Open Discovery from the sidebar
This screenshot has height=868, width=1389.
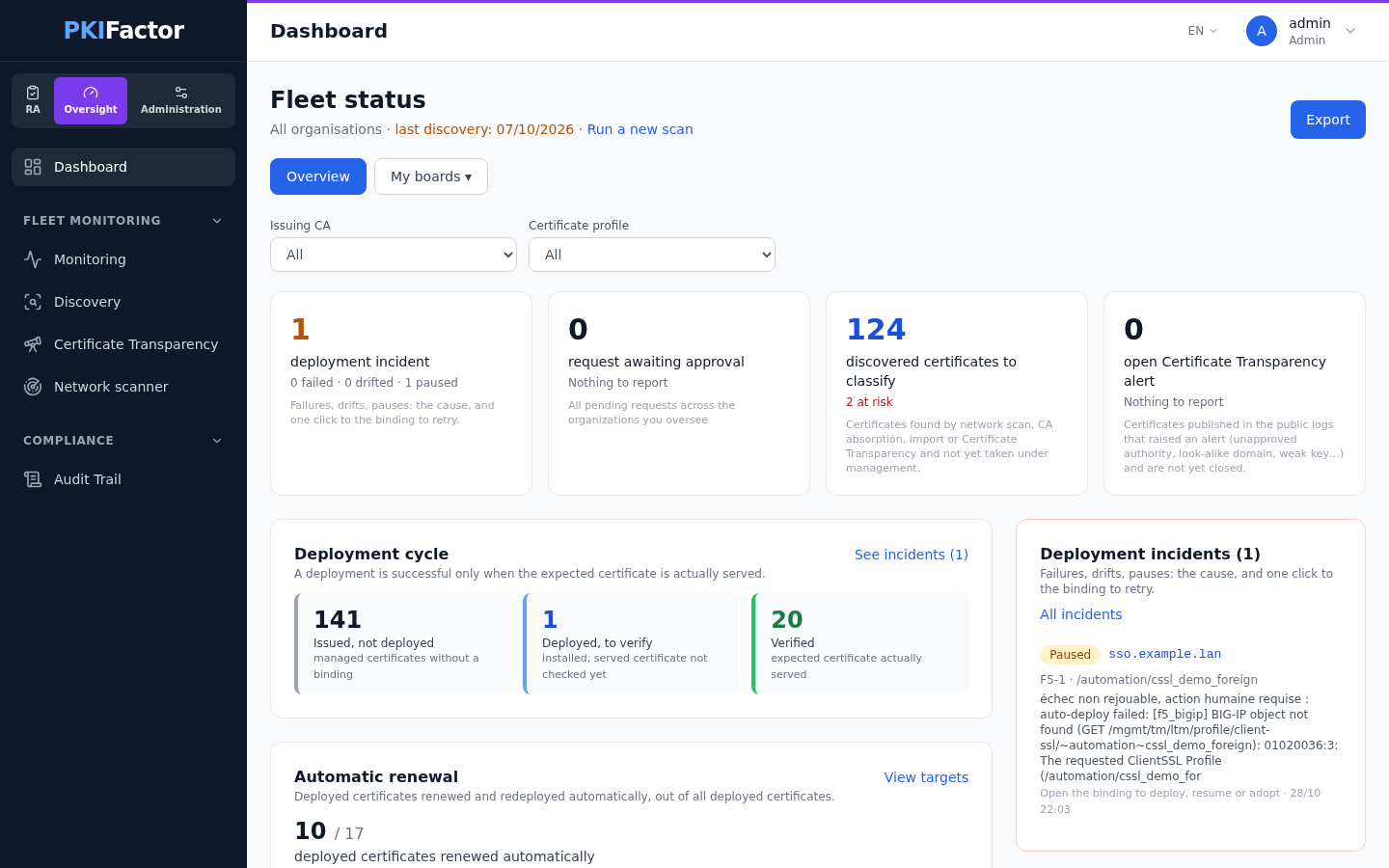[x=123, y=302]
